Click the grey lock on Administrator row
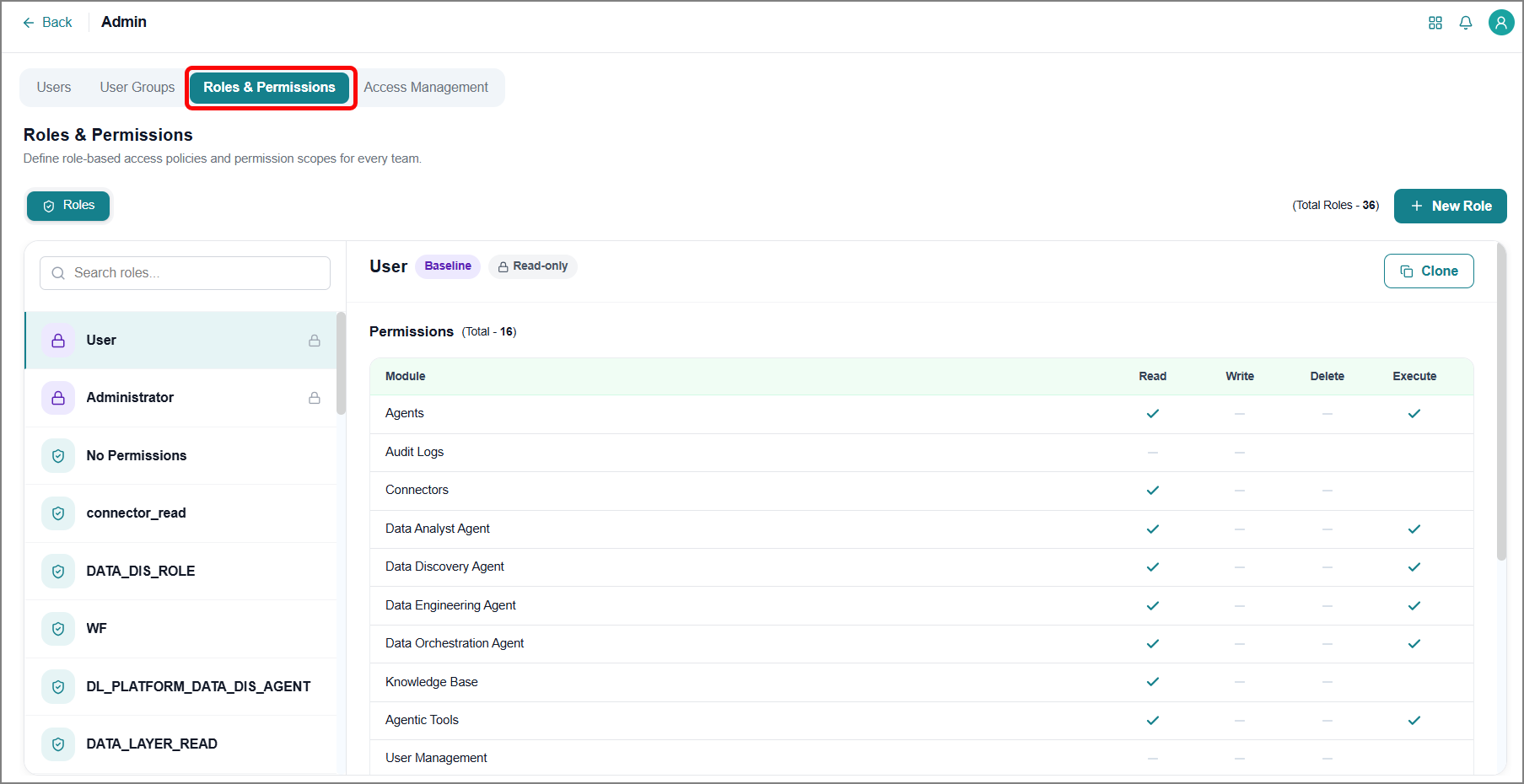Screen dimensions: 1524x784 [x=315, y=398]
